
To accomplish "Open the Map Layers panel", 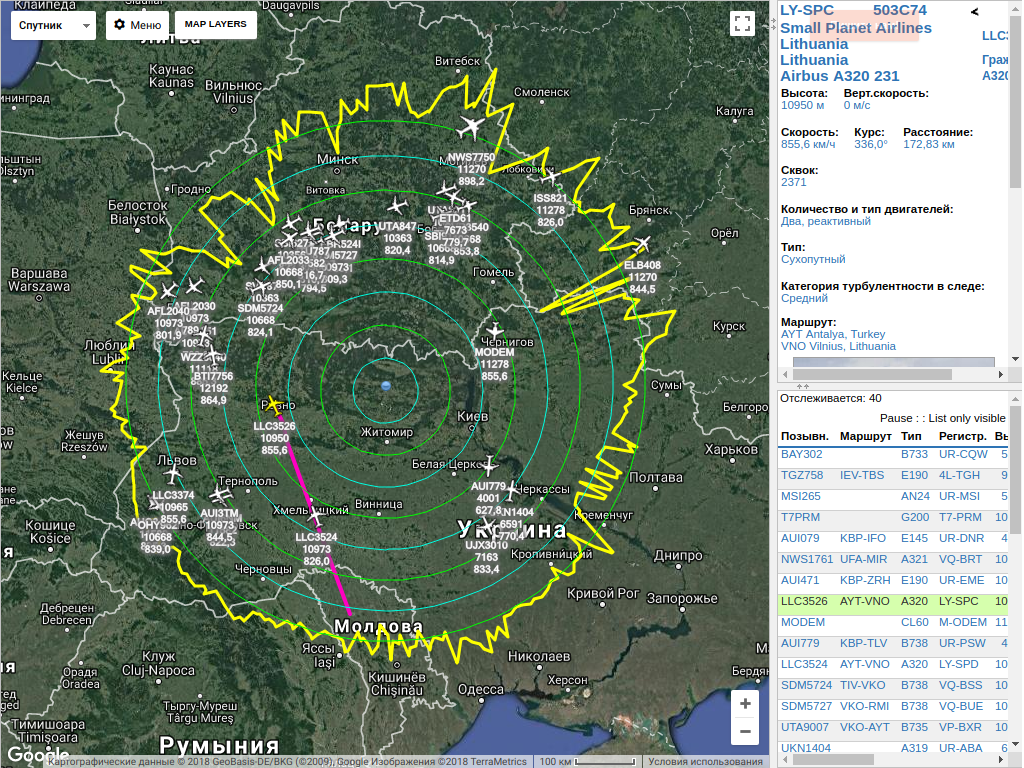I will [215, 25].
